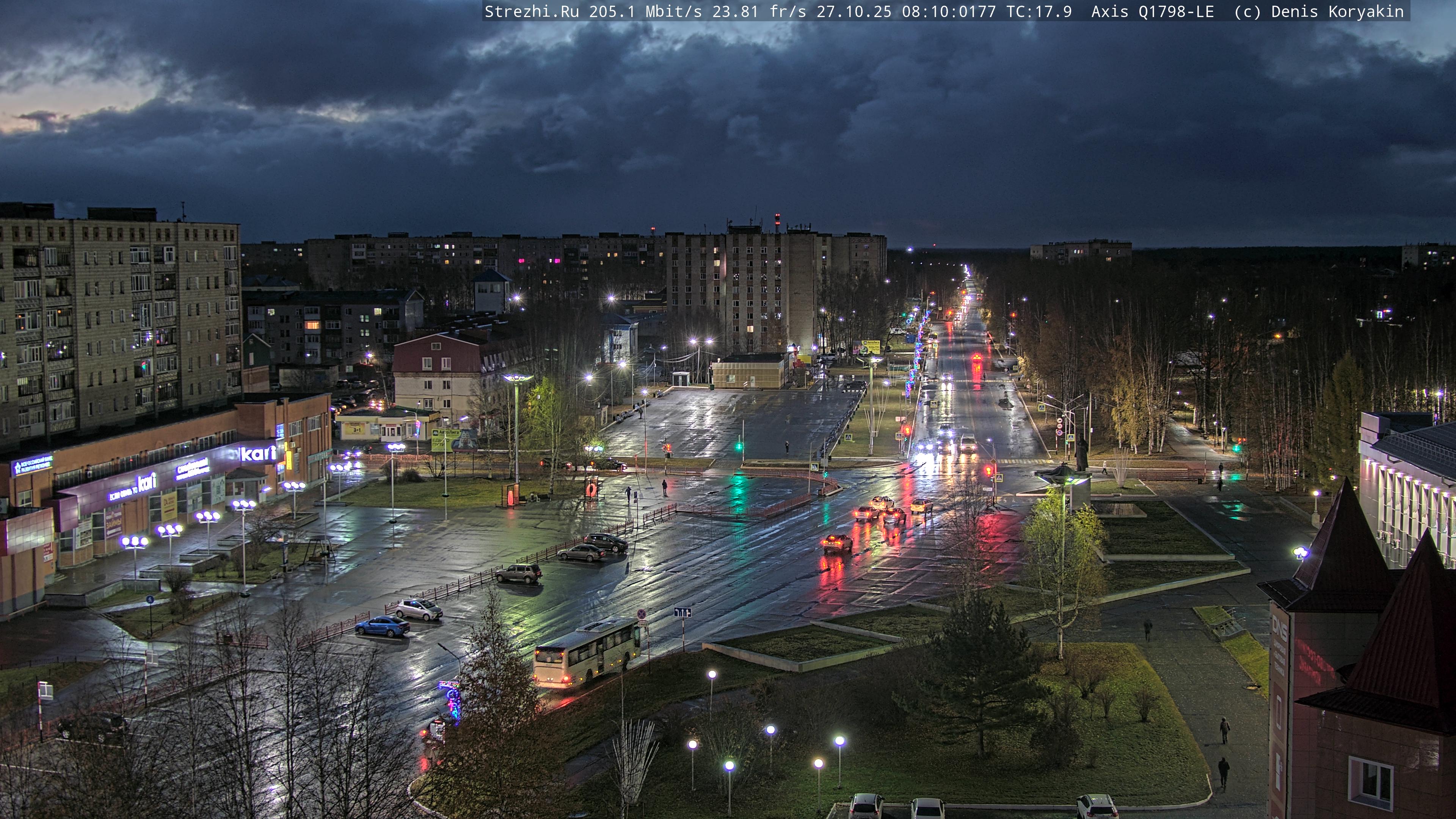Click the bitrate 205.1 Mbit/s readout
This screenshot has width=1456, height=819.
(645, 11)
